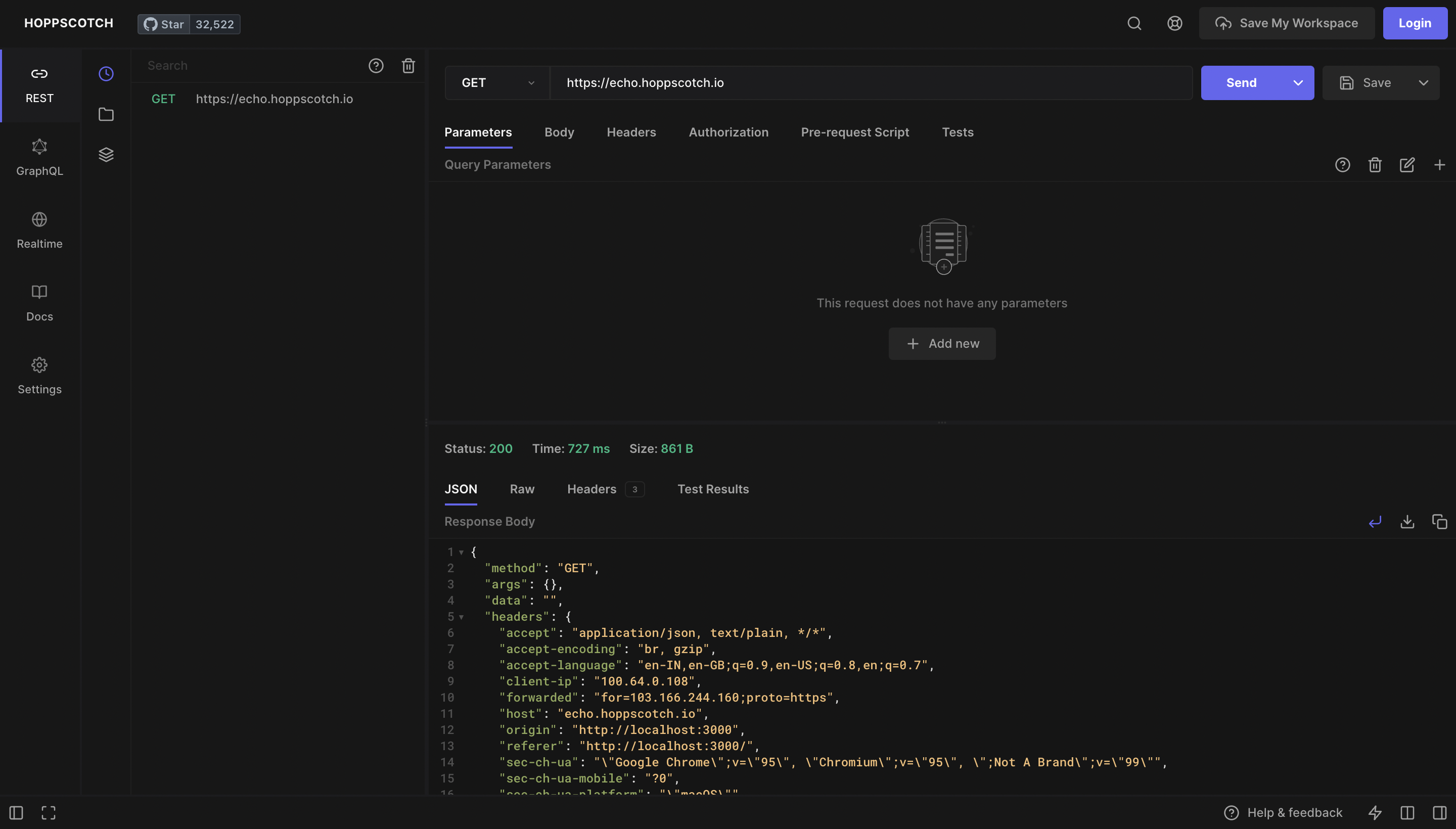The width and height of the screenshot is (1456, 829).
Task: Collapse the headers object fold arrow
Action: tap(461, 617)
